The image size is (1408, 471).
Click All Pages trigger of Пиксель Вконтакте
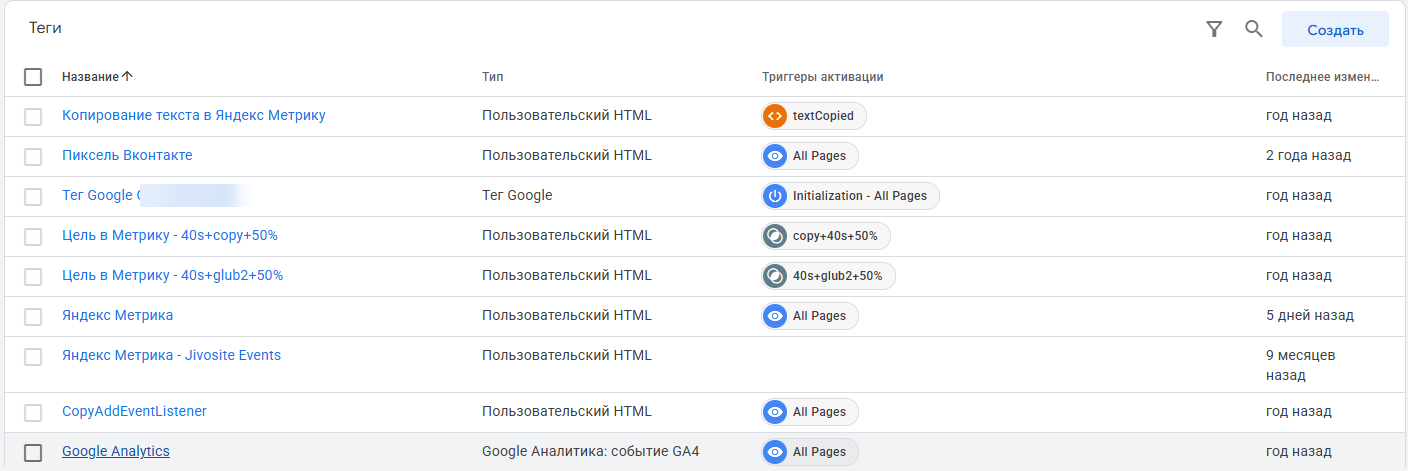[809, 156]
